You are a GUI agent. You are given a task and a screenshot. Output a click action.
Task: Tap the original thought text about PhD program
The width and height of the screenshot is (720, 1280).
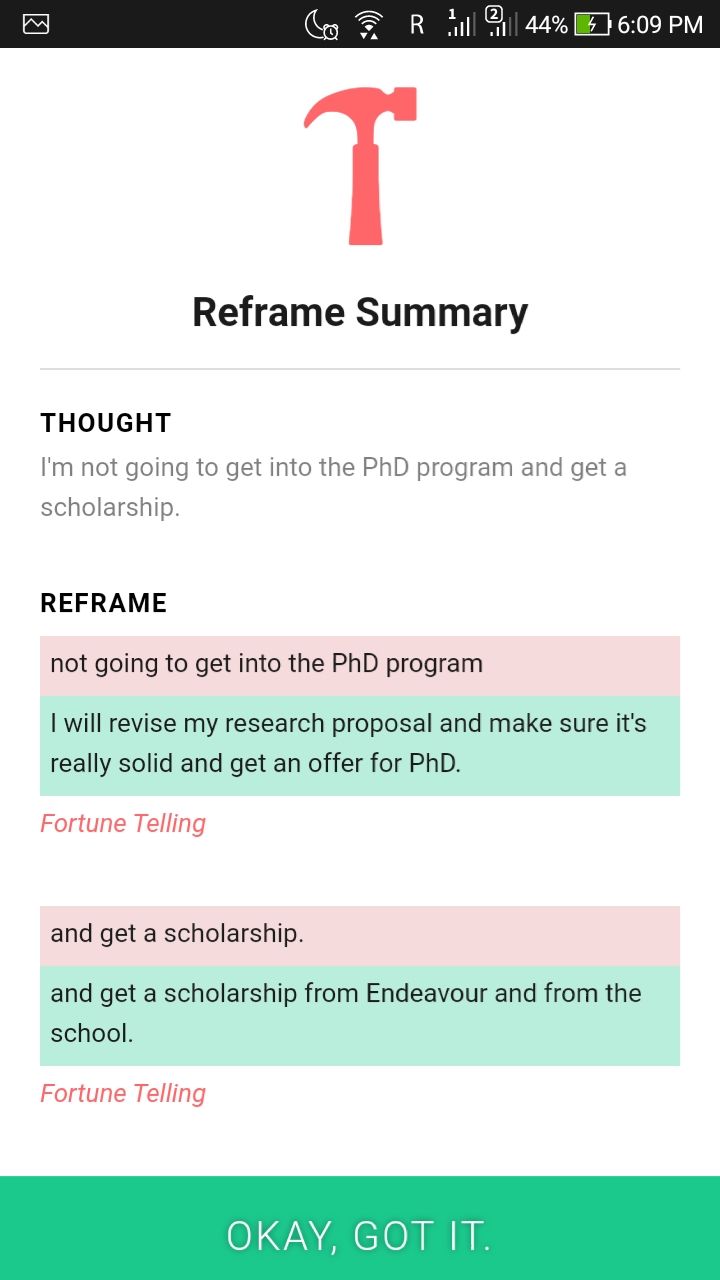point(334,487)
